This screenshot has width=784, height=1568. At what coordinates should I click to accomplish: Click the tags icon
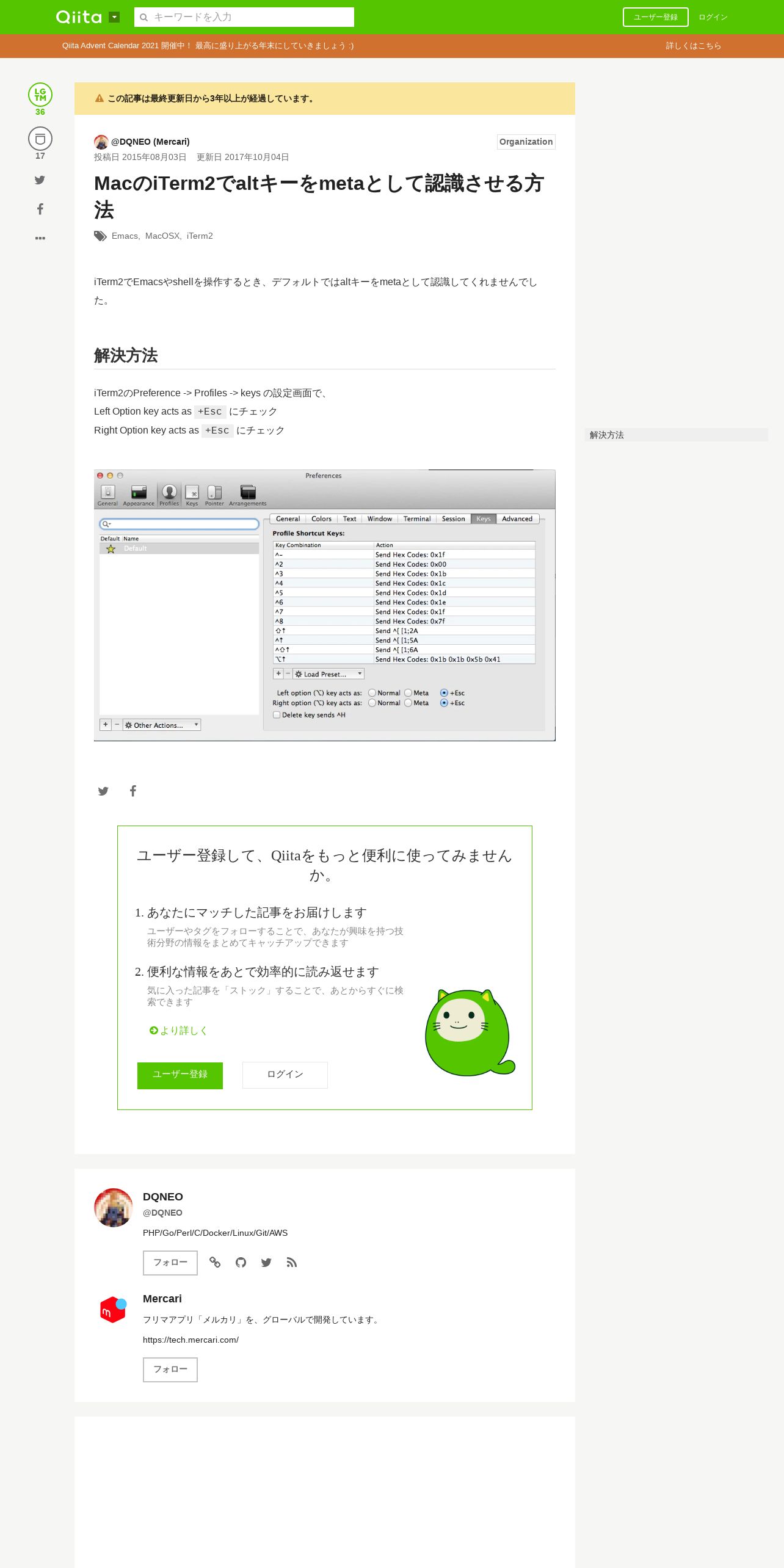100,236
